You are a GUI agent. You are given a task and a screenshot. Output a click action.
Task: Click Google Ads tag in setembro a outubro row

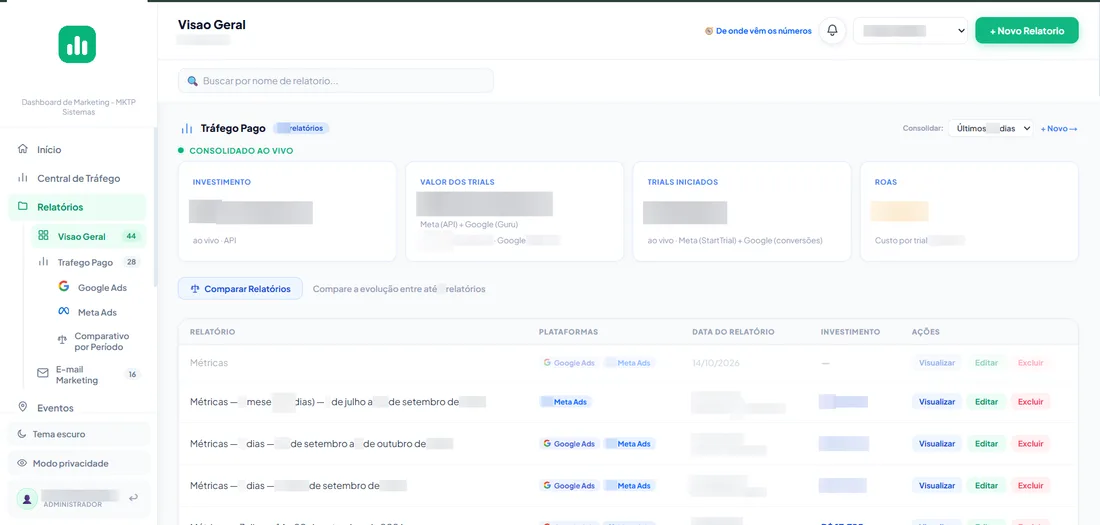tap(569, 444)
